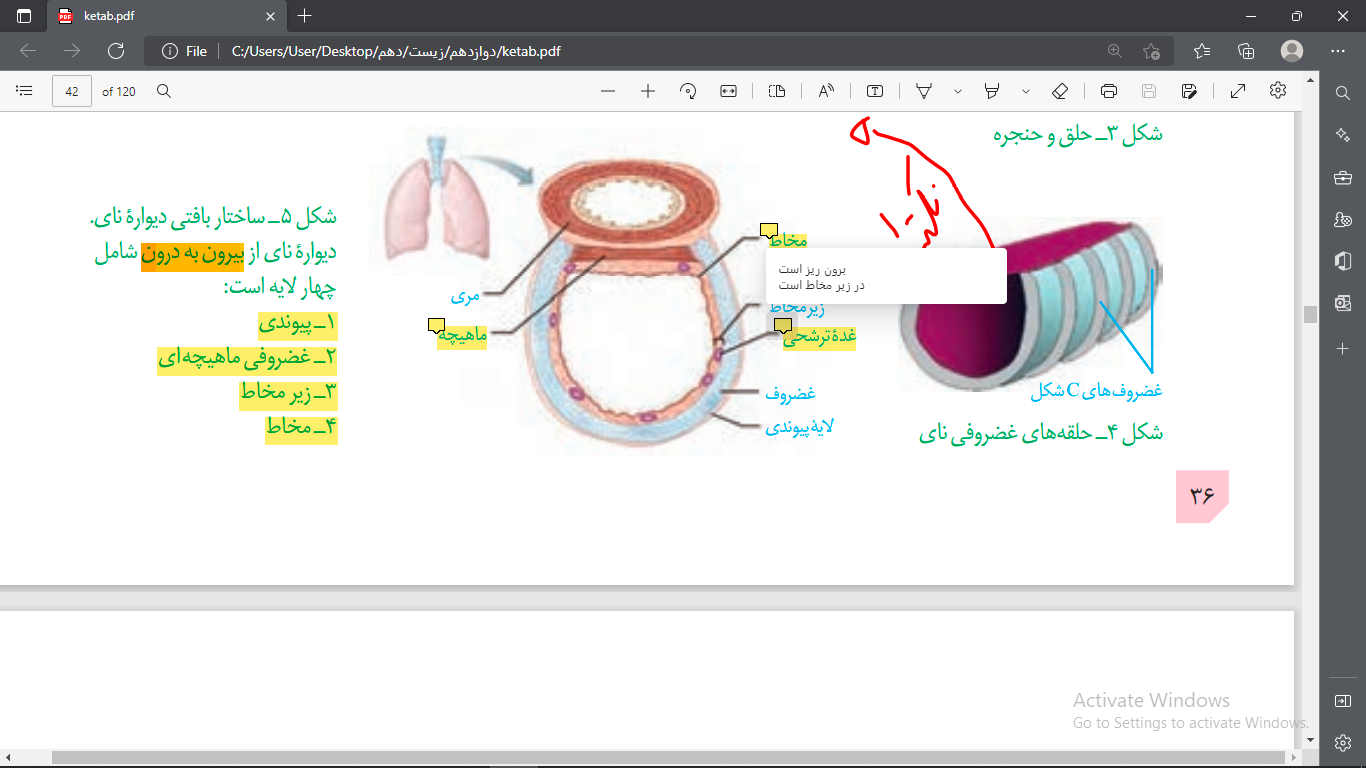Select the Erase tool
This screenshot has height=768, width=1366.
tap(1061, 91)
